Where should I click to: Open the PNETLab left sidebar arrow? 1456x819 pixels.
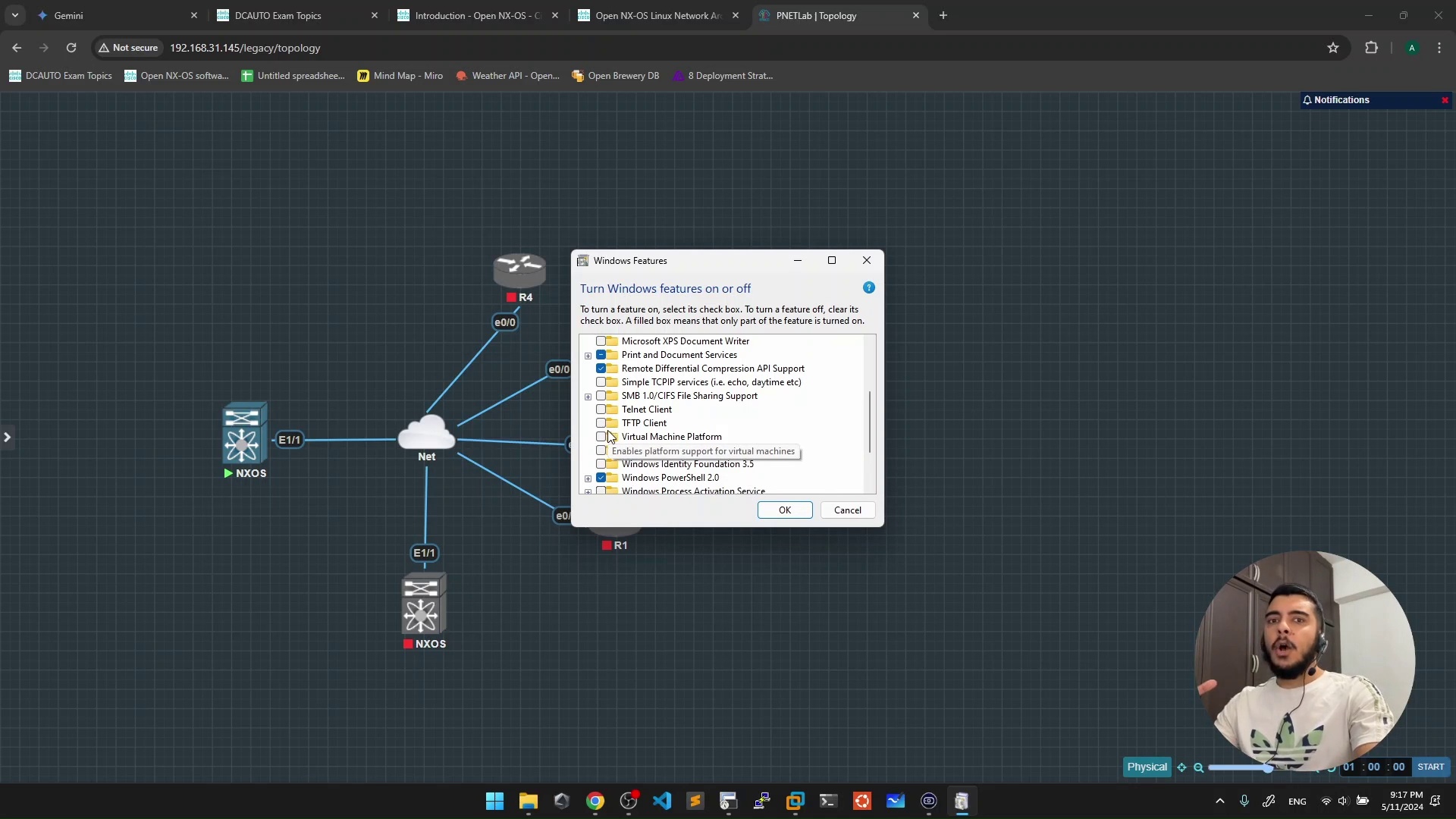[7, 437]
